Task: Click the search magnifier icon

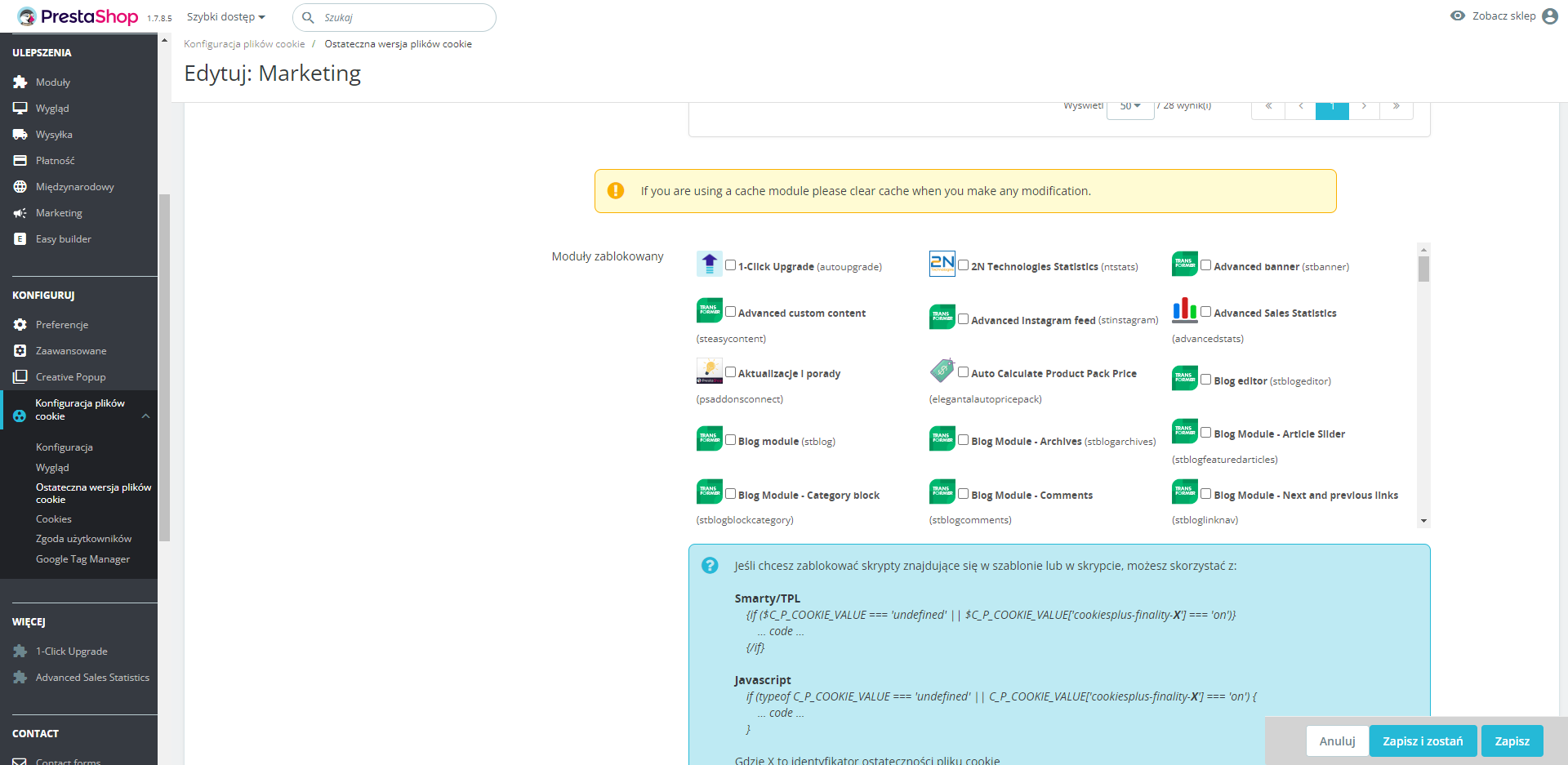Action: pyautogui.click(x=308, y=17)
